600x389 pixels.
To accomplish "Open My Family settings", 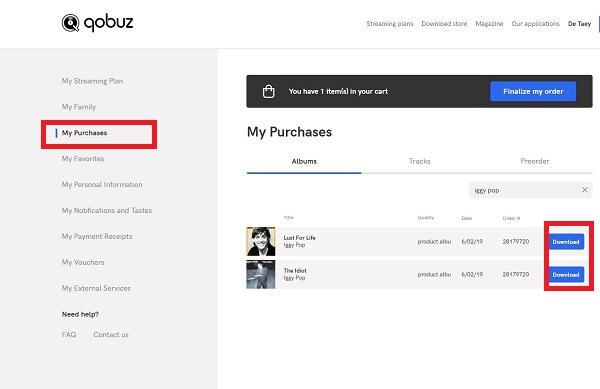I will (79, 107).
